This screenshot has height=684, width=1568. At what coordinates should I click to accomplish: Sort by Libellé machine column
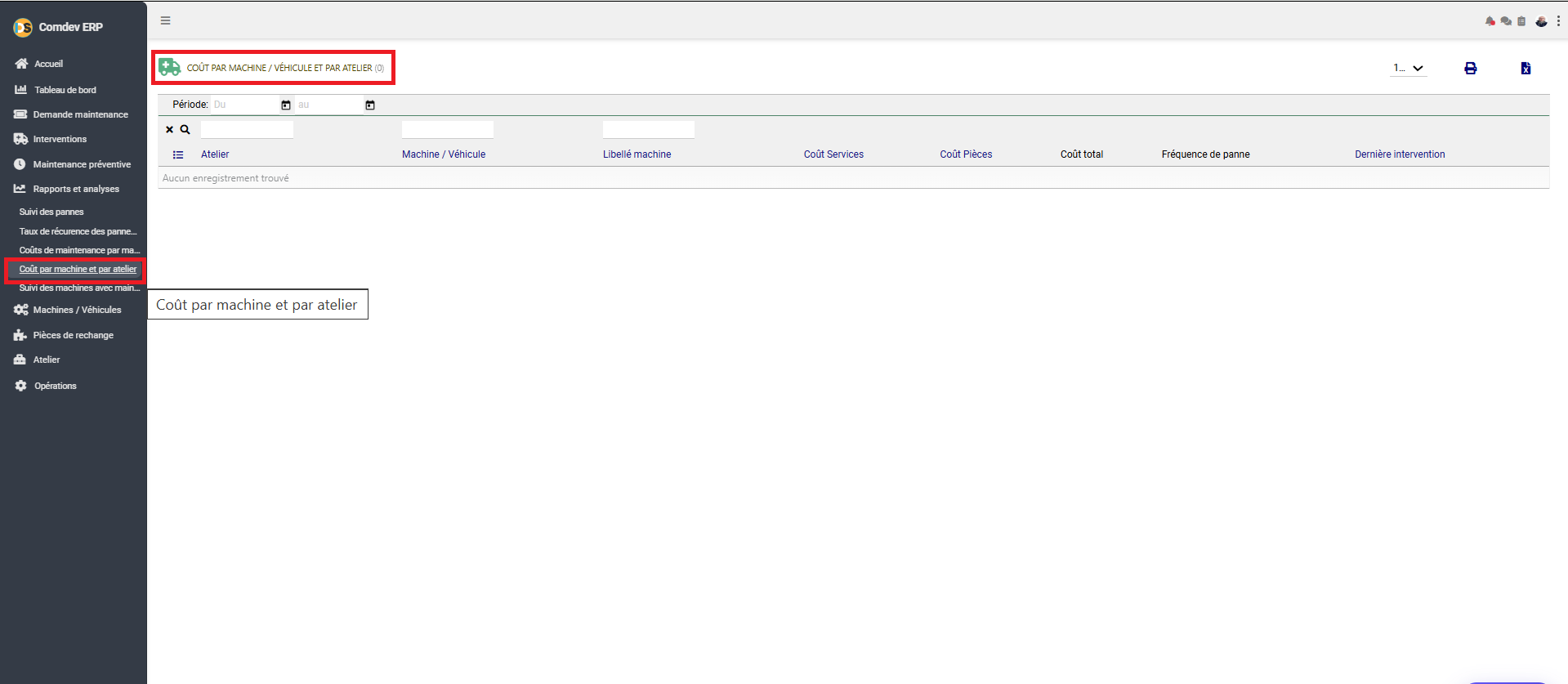click(637, 154)
